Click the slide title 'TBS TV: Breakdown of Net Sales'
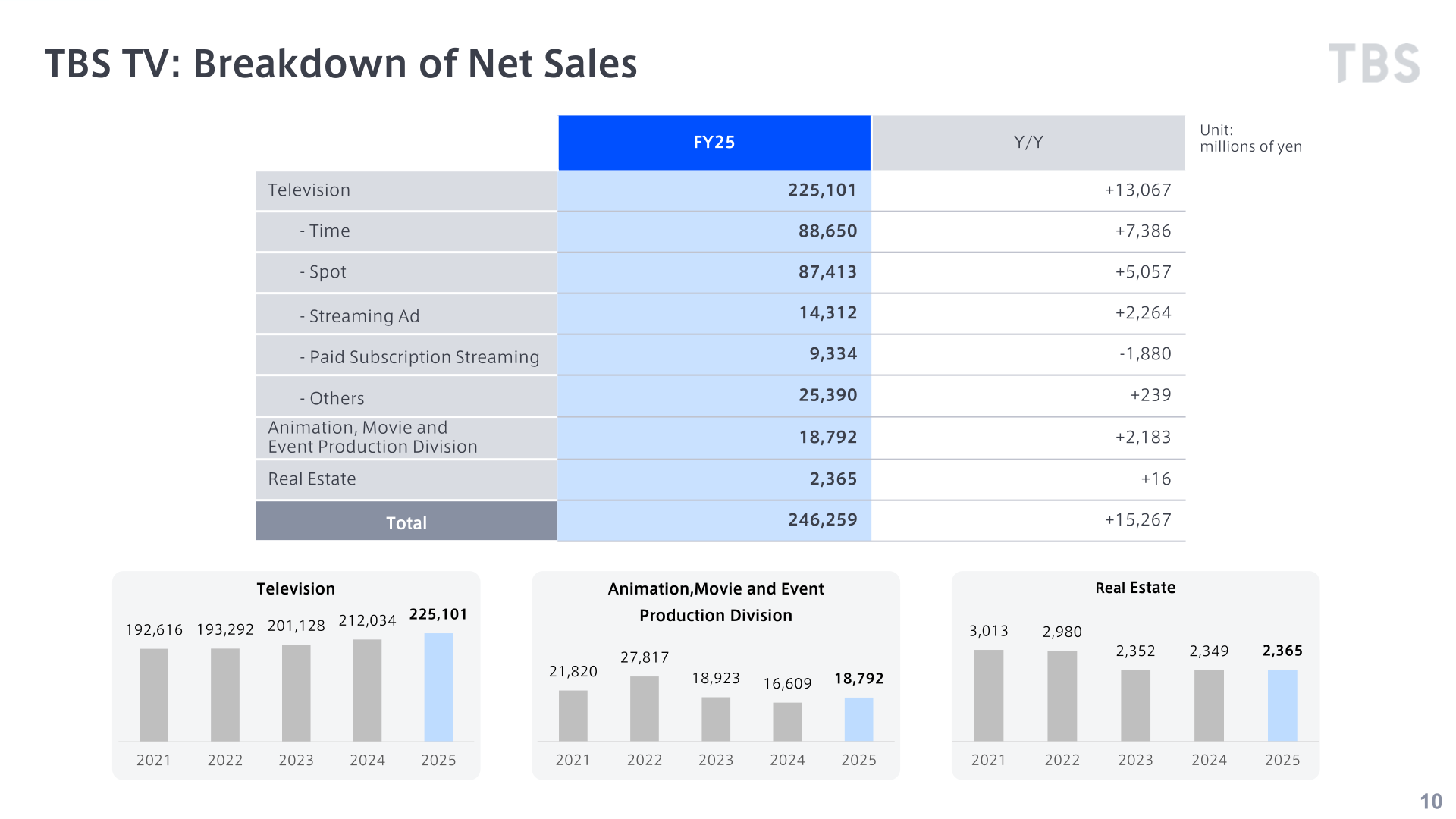This screenshot has width=1456, height=819. click(x=340, y=64)
